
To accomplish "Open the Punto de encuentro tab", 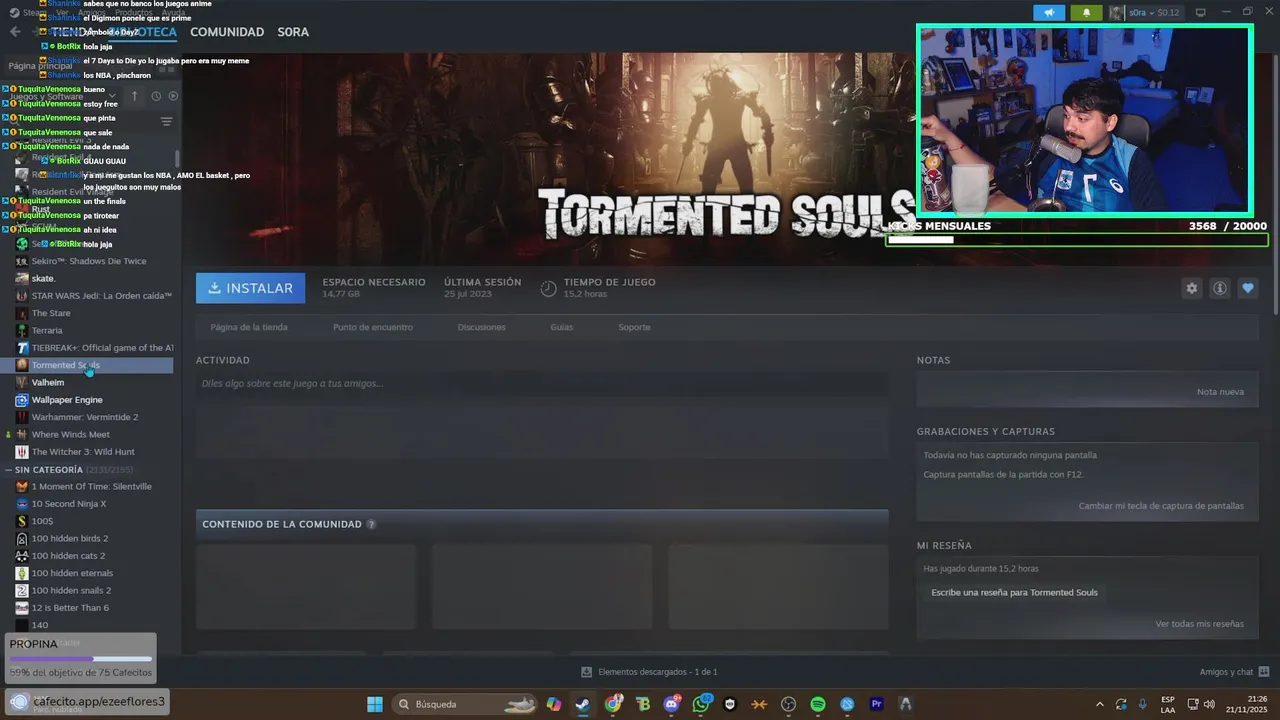I will tap(372, 327).
